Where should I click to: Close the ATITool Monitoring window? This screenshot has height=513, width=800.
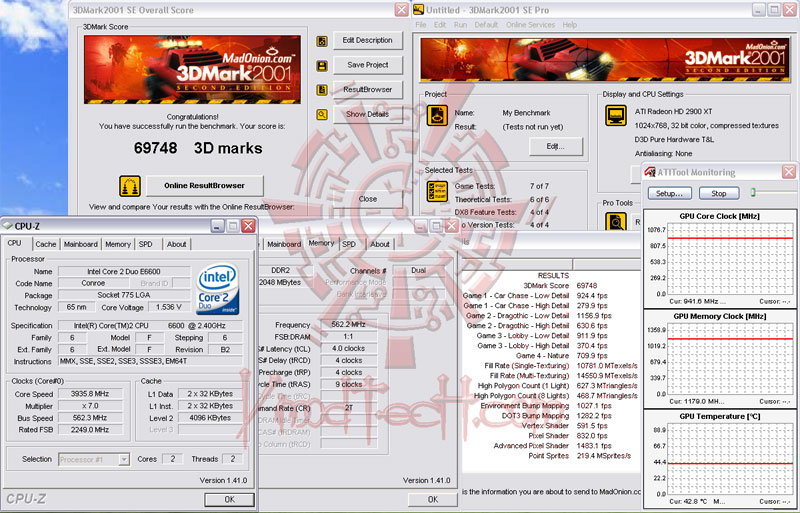pos(789,172)
